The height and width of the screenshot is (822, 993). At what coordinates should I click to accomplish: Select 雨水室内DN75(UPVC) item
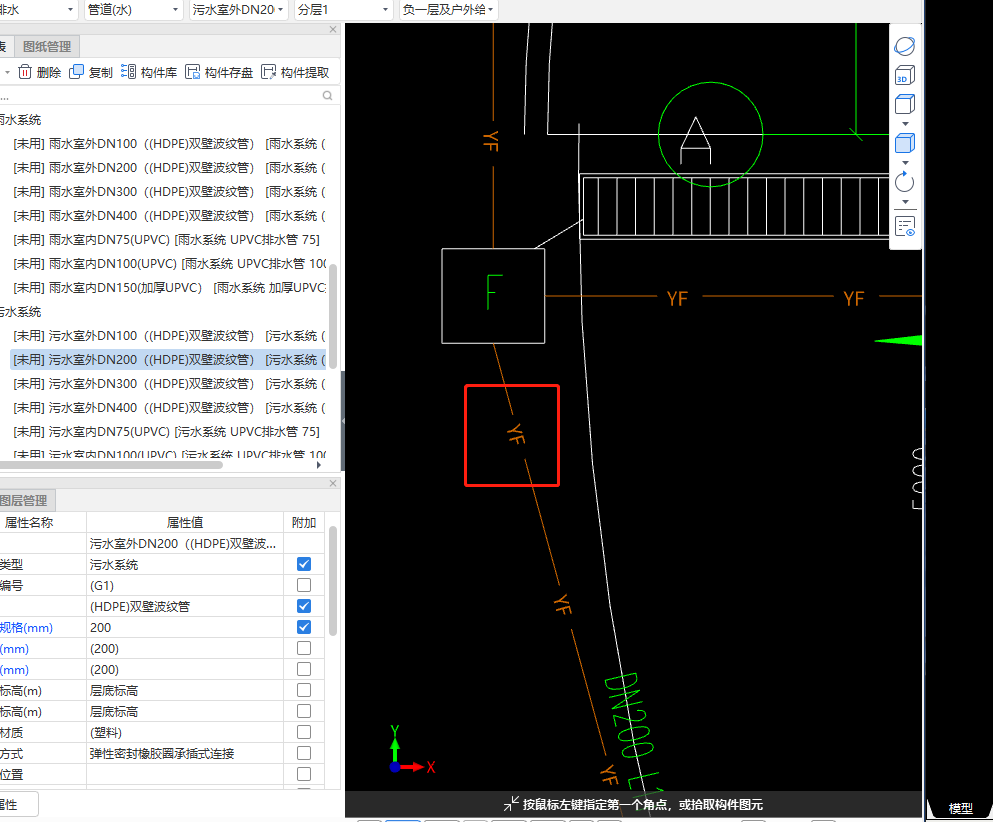169,239
